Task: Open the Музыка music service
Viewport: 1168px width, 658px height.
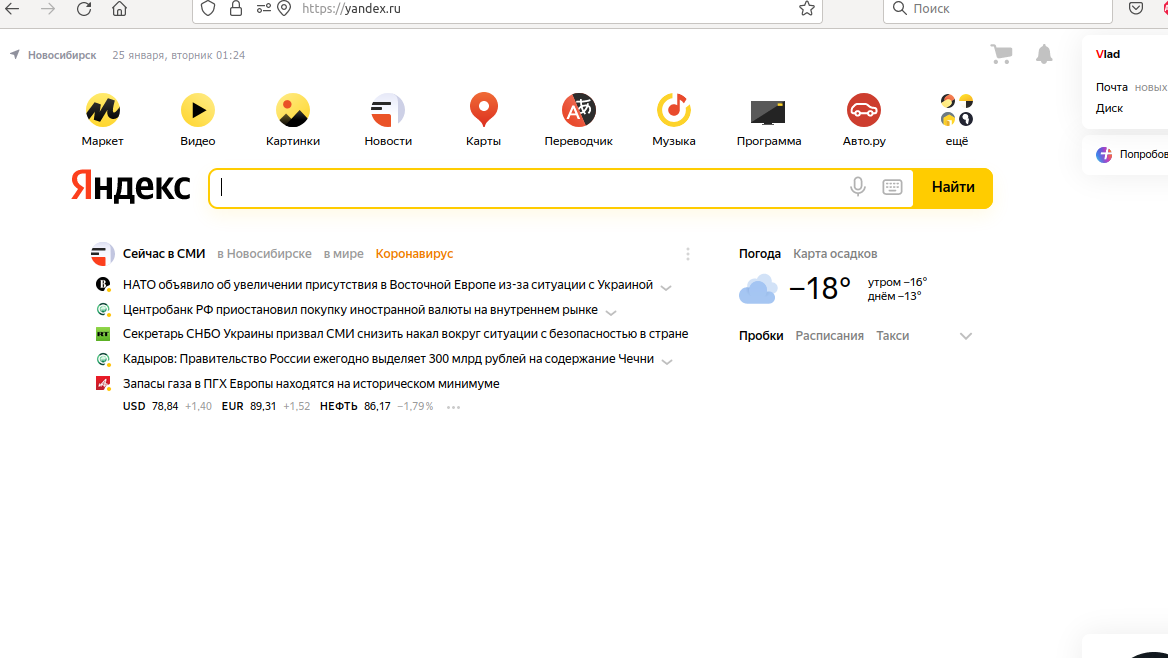Action: coord(673,110)
